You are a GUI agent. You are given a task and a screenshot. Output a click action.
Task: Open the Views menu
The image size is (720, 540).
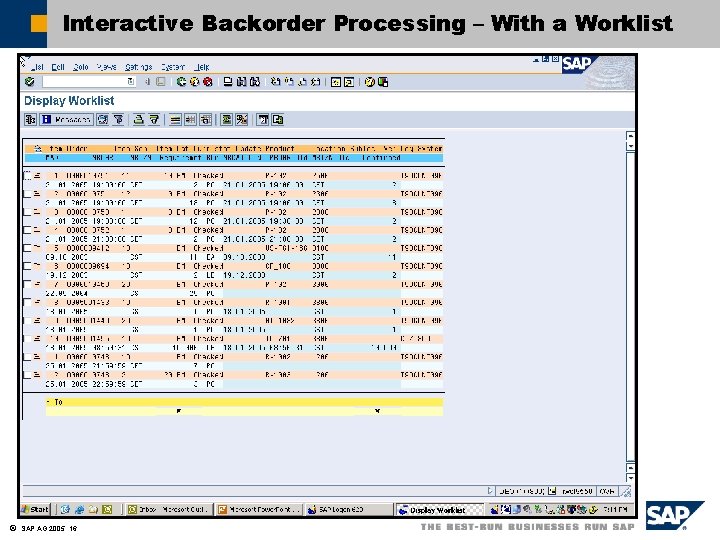(107, 67)
